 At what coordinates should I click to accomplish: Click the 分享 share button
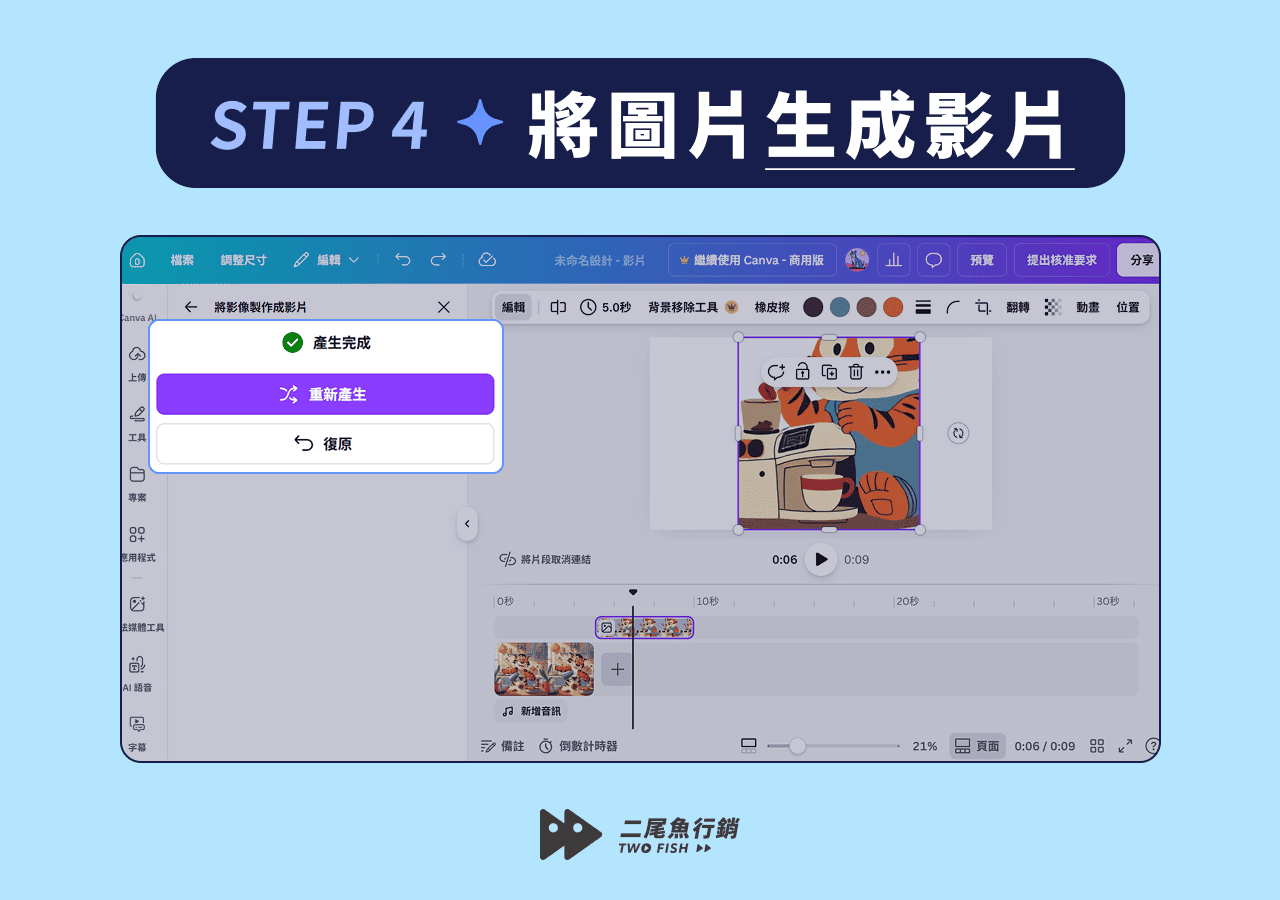pos(1139,260)
